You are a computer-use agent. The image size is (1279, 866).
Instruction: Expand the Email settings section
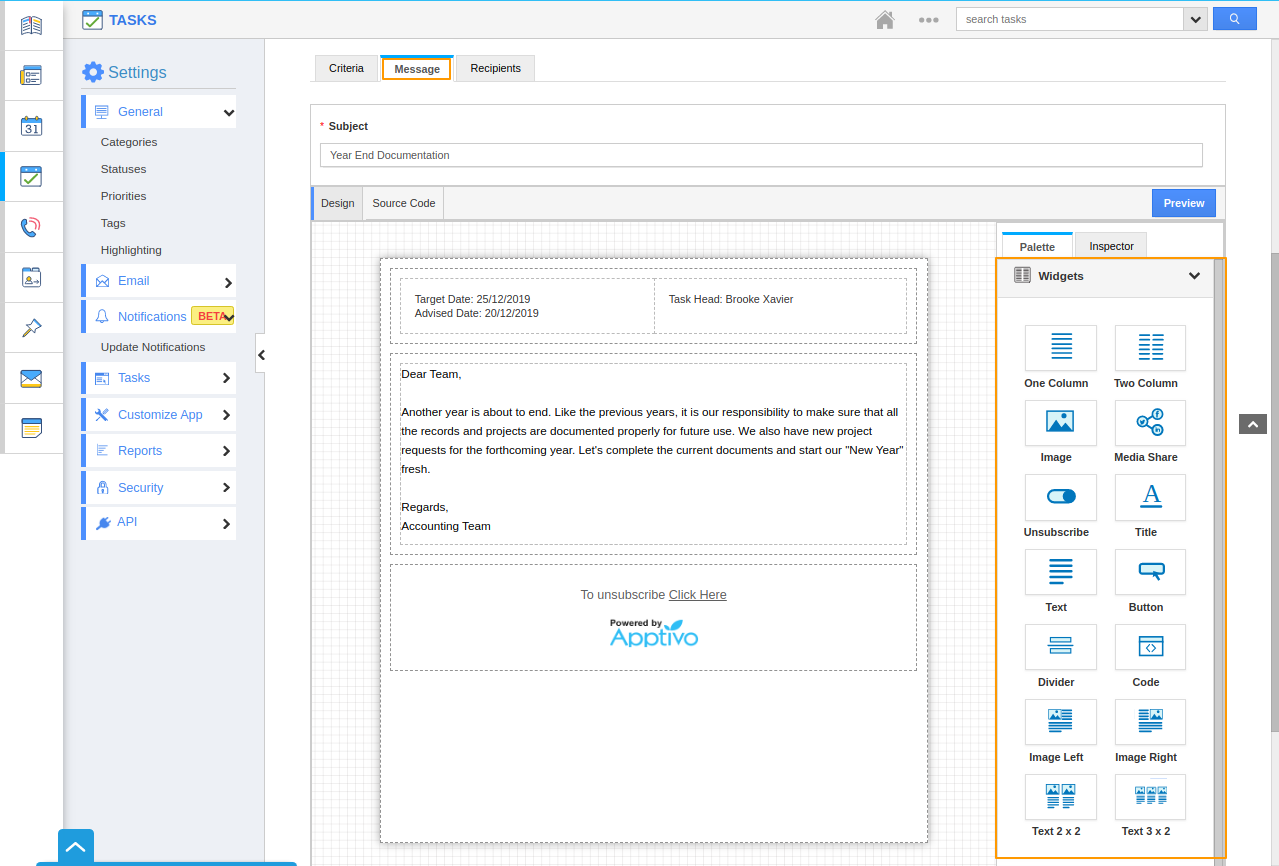click(227, 283)
